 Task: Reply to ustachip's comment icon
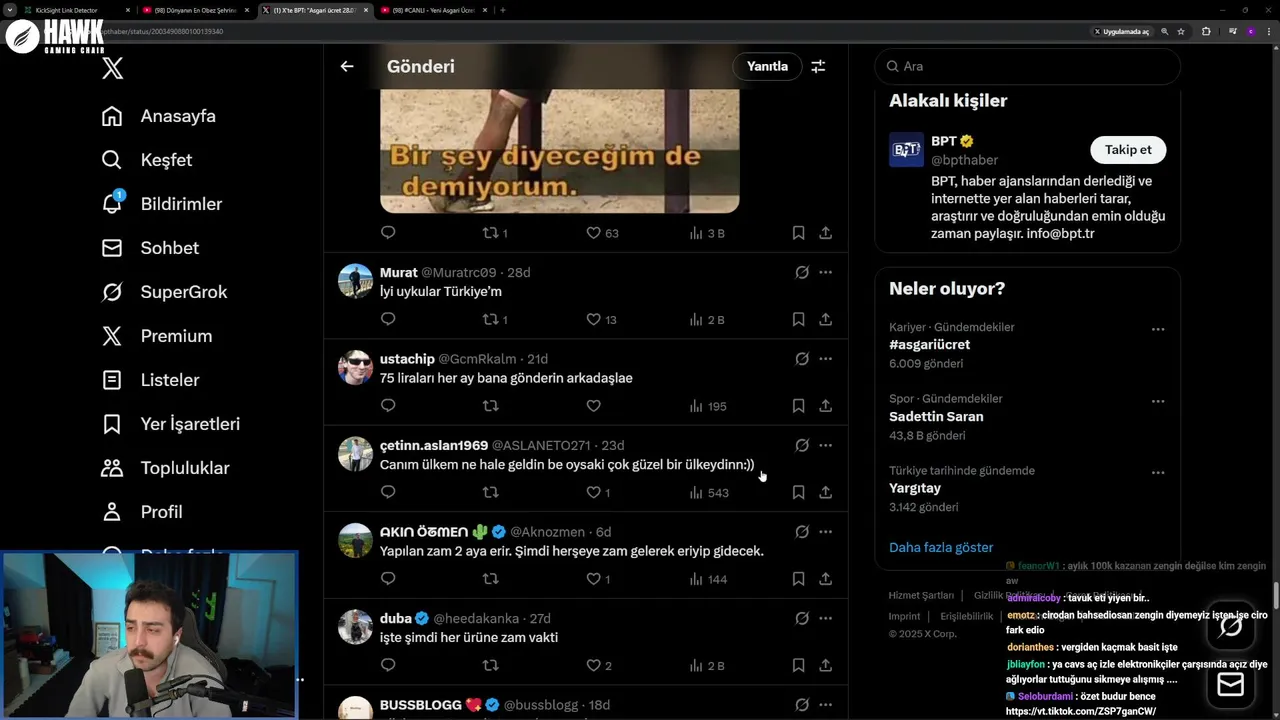click(x=388, y=406)
